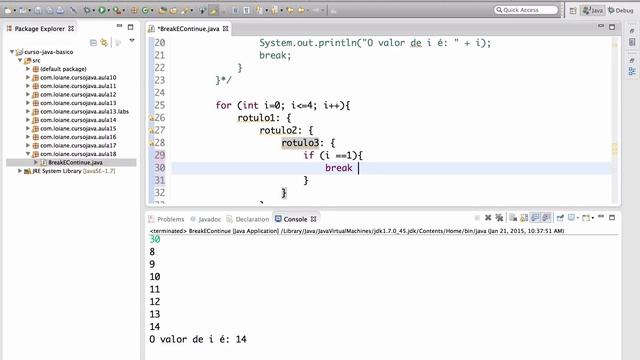The width and height of the screenshot is (640, 360).
Task: Click the Save toolbar icon
Action: 38,10
